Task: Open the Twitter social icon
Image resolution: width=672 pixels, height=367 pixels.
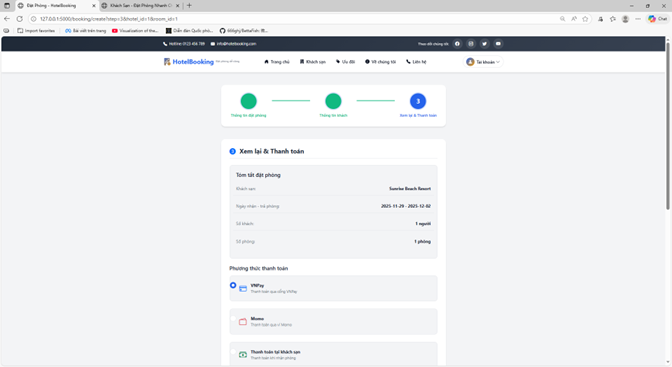Action: click(485, 44)
